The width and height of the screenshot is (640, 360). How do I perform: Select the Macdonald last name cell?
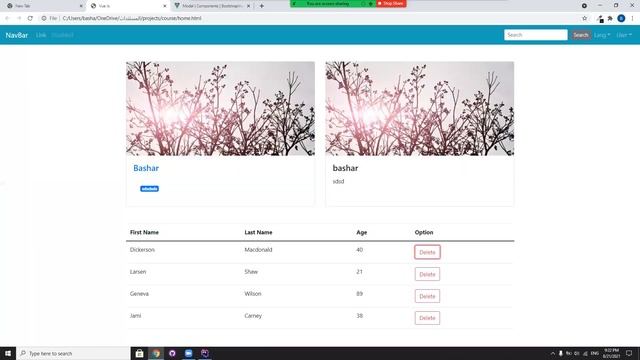click(x=258, y=250)
